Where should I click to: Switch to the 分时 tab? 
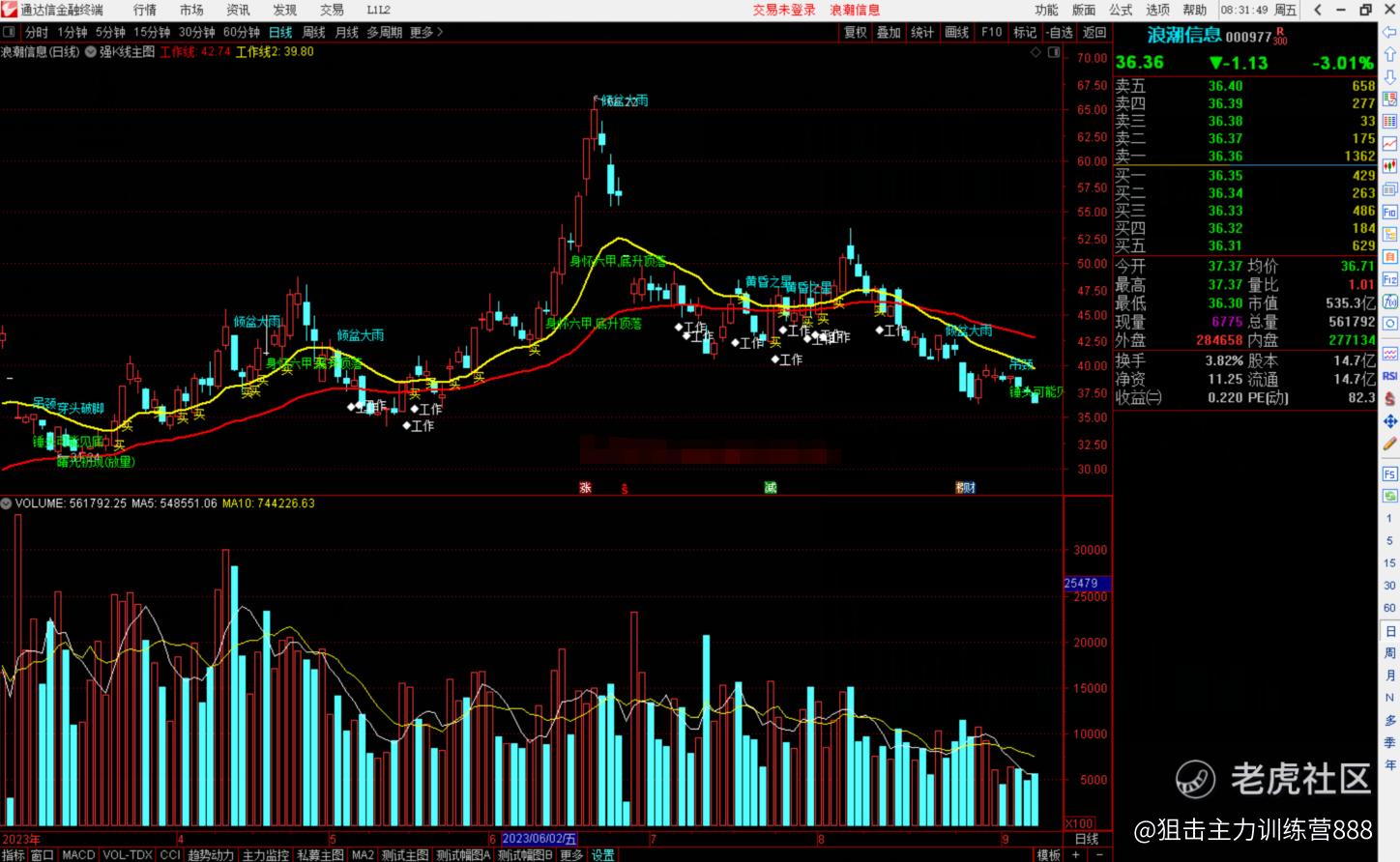37,32
